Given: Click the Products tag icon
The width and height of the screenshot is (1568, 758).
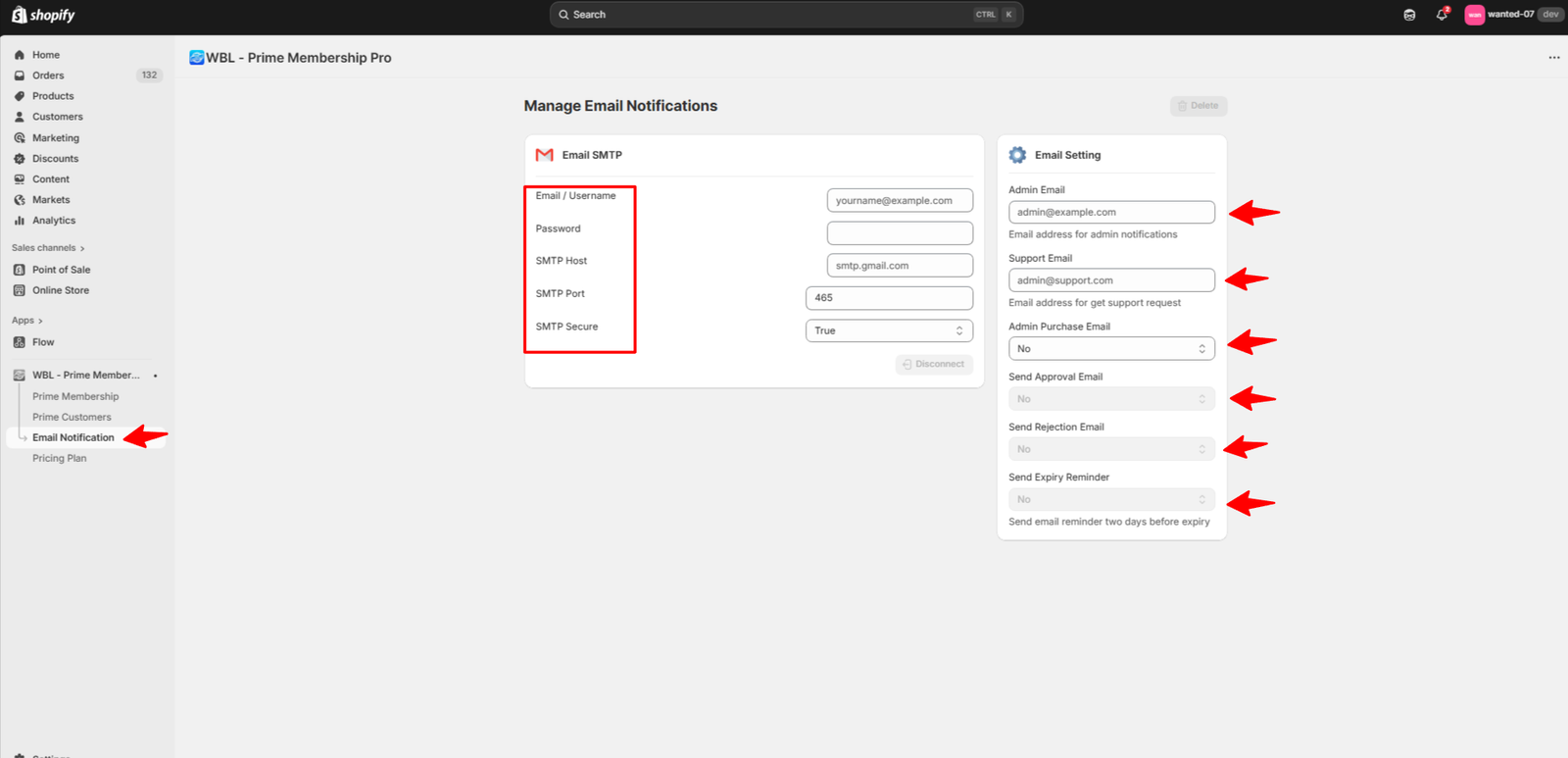Looking at the screenshot, I should pyautogui.click(x=19, y=96).
